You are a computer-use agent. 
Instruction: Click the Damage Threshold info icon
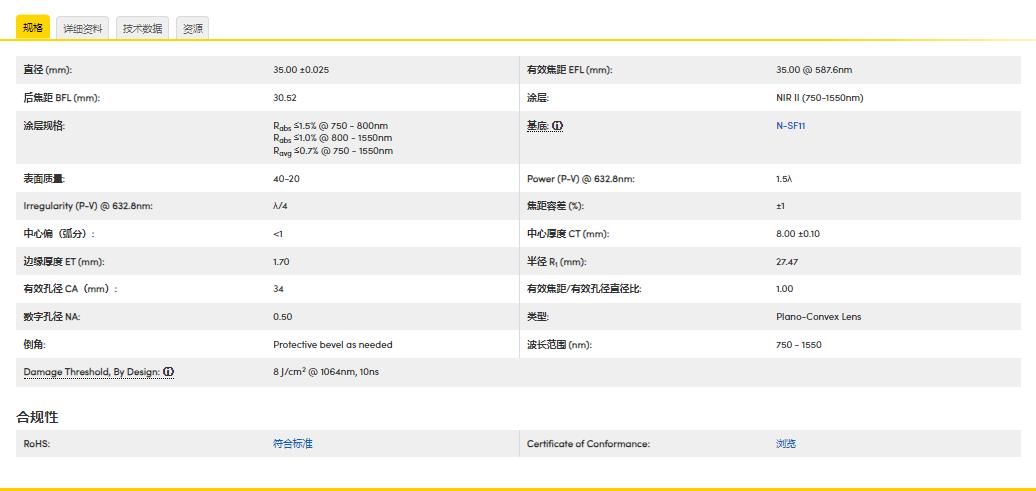click(169, 372)
